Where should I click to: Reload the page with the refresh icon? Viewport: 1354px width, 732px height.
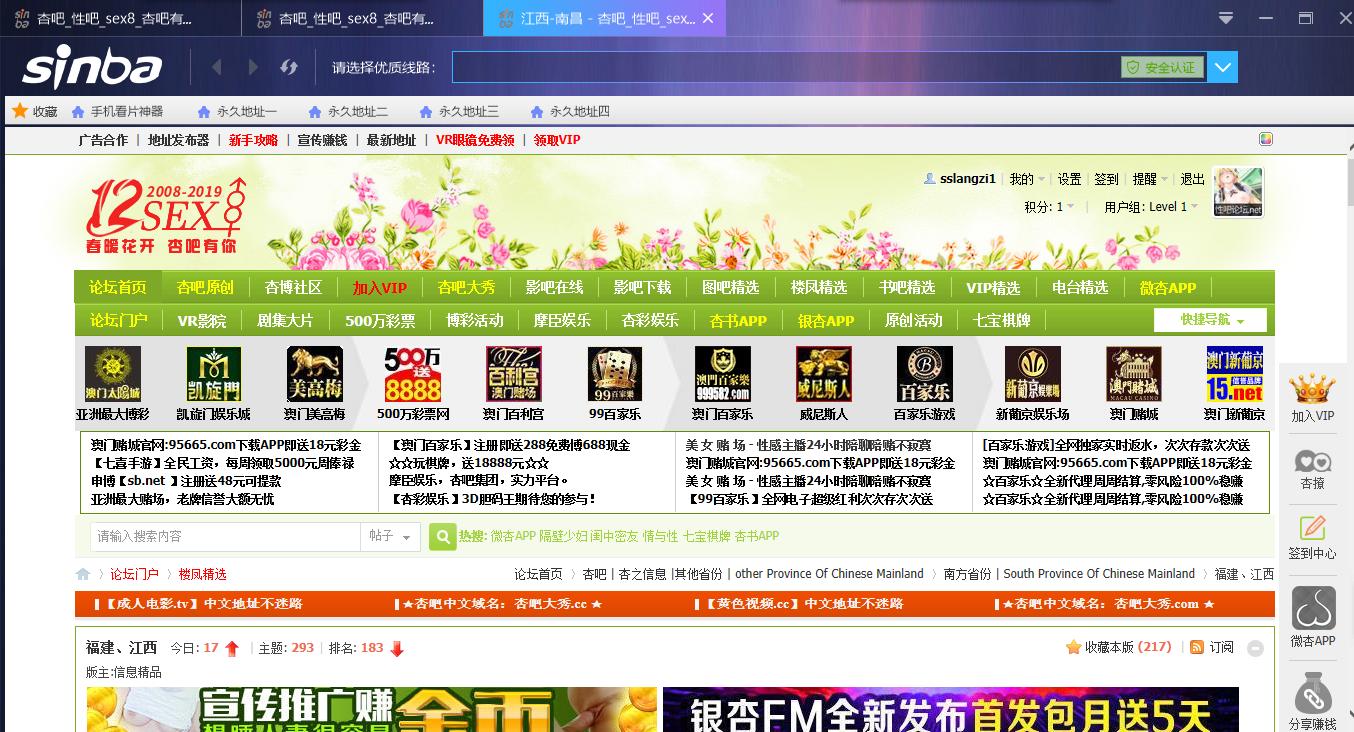click(x=289, y=67)
